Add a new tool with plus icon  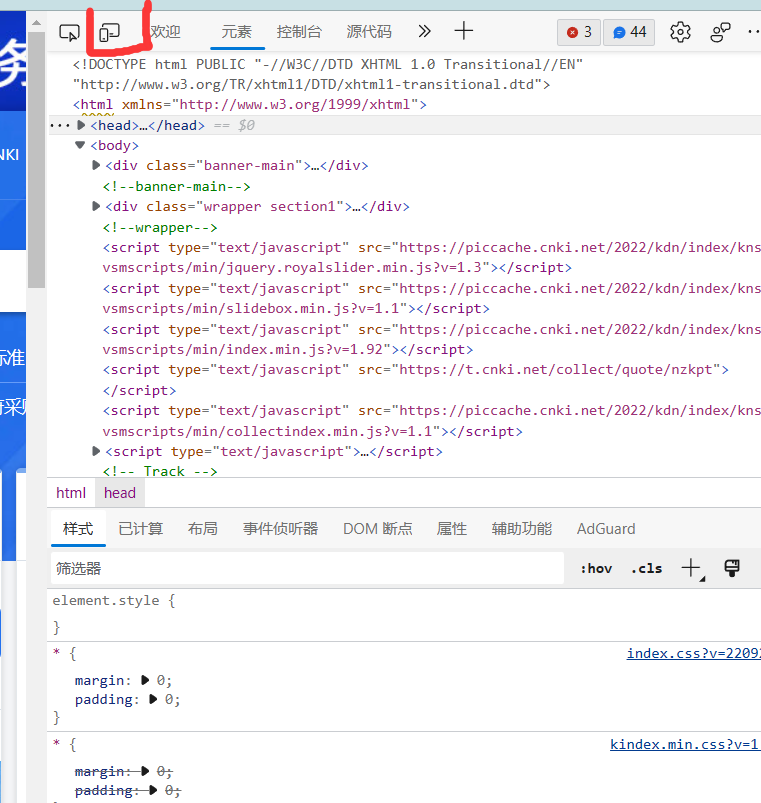coord(463,31)
